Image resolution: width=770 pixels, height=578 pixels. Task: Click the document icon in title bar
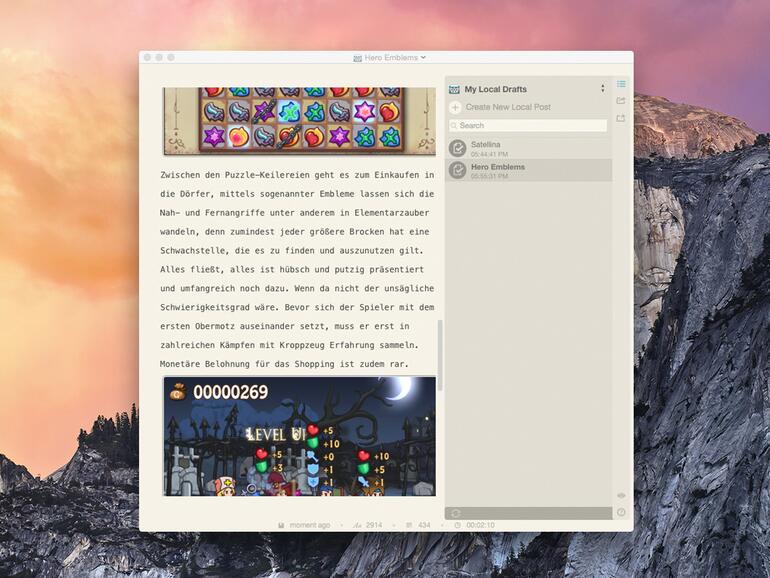click(x=358, y=58)
